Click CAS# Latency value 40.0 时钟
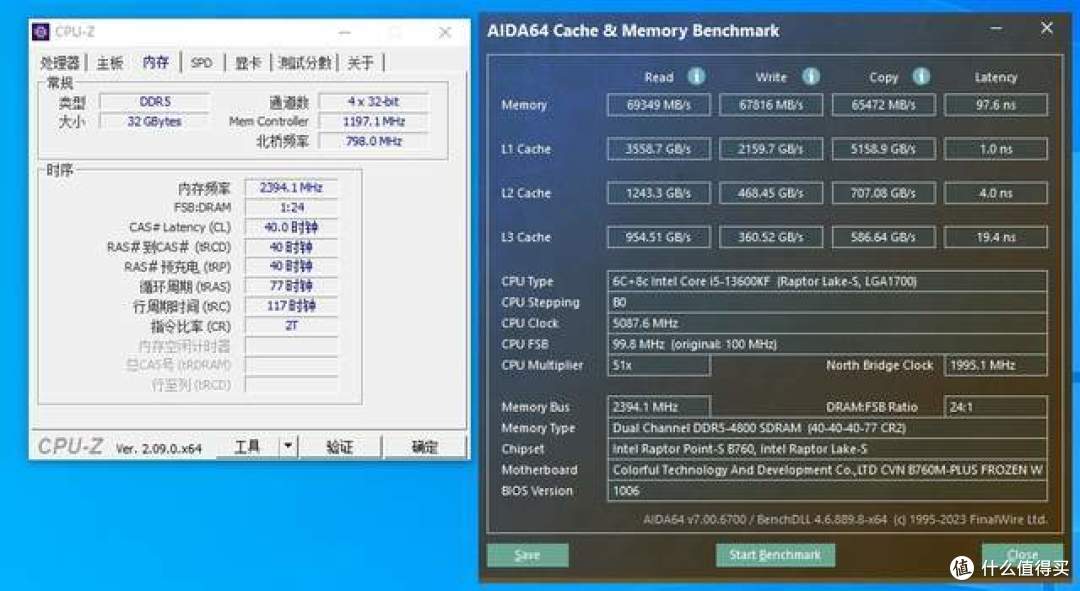Viewport: 1080px width, 591px height. pyautogui.click(x=291, y=227)
